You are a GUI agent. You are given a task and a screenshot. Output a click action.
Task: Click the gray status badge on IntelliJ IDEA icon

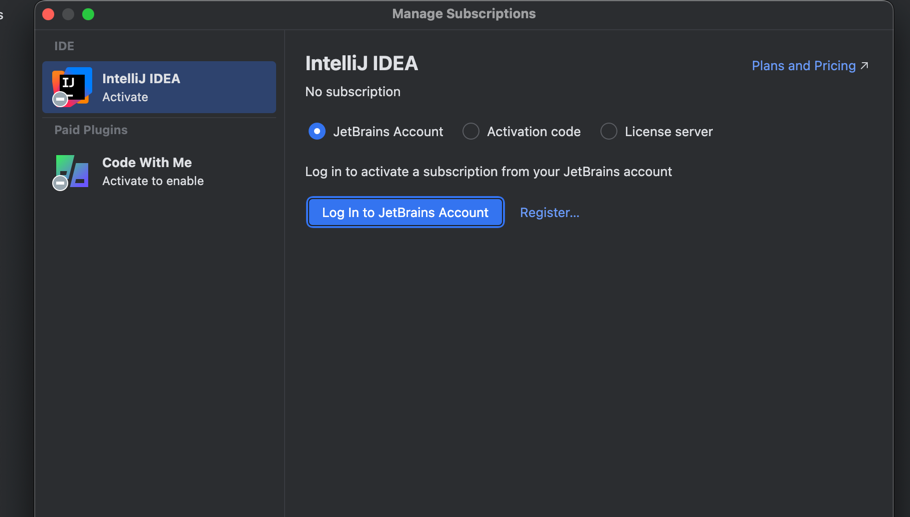point(60,100)
